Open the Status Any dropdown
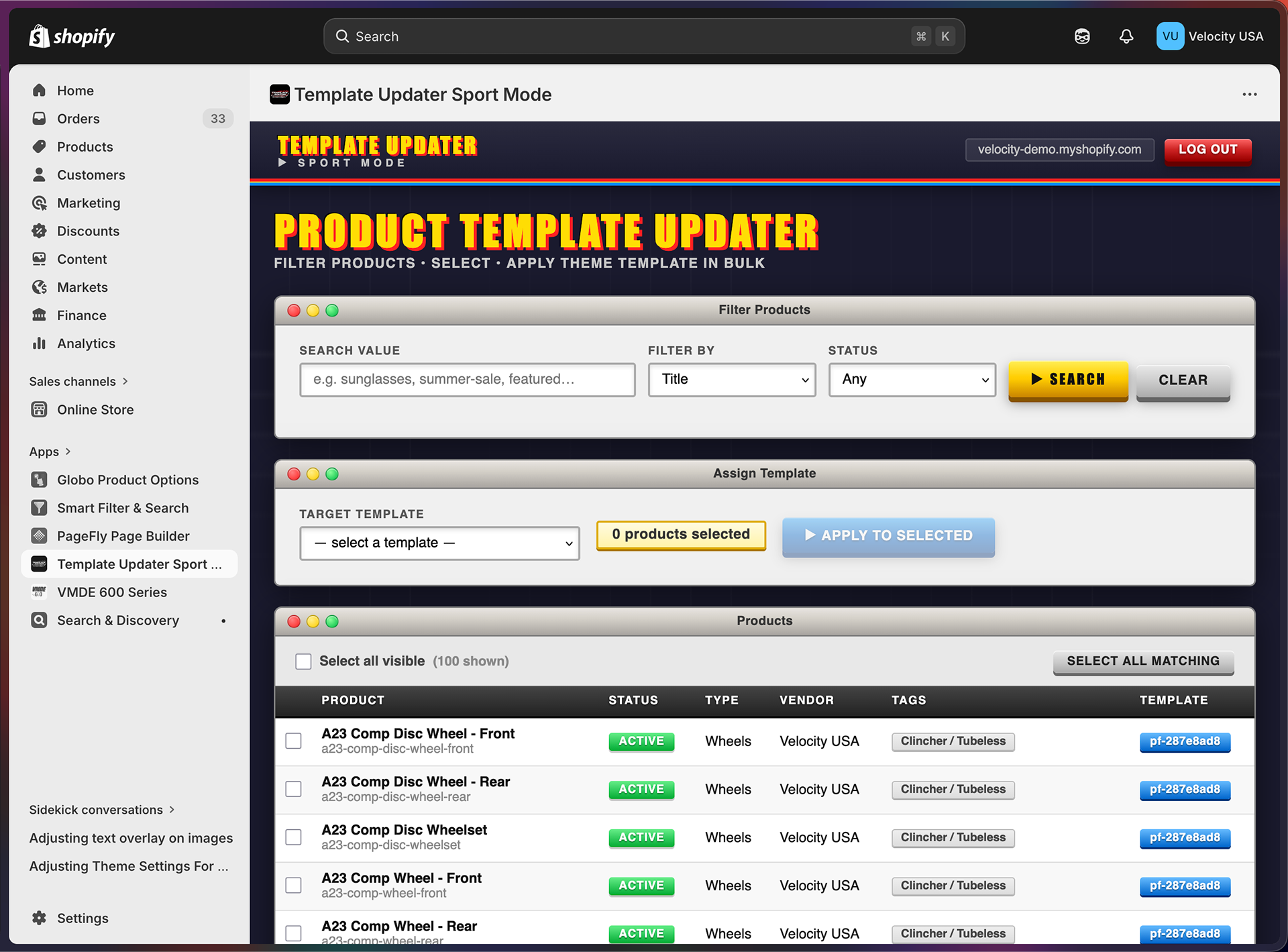 coord(912,380)
